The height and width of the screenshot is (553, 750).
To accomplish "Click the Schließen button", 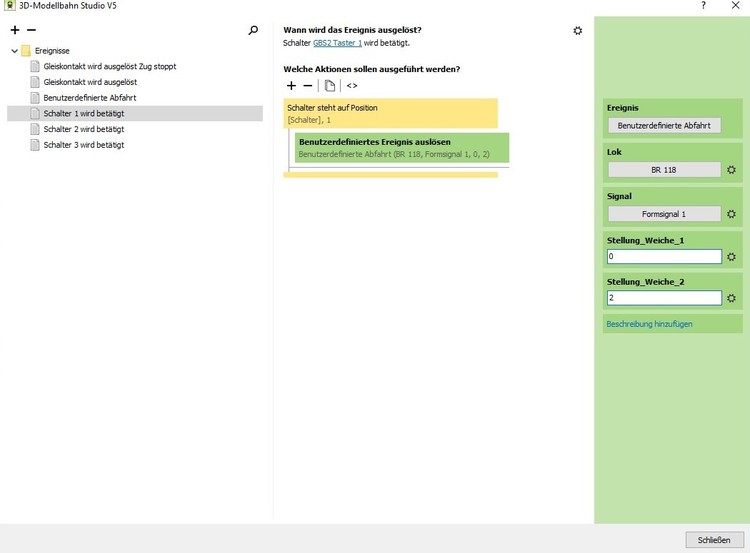I will click(x=714, y=540).
